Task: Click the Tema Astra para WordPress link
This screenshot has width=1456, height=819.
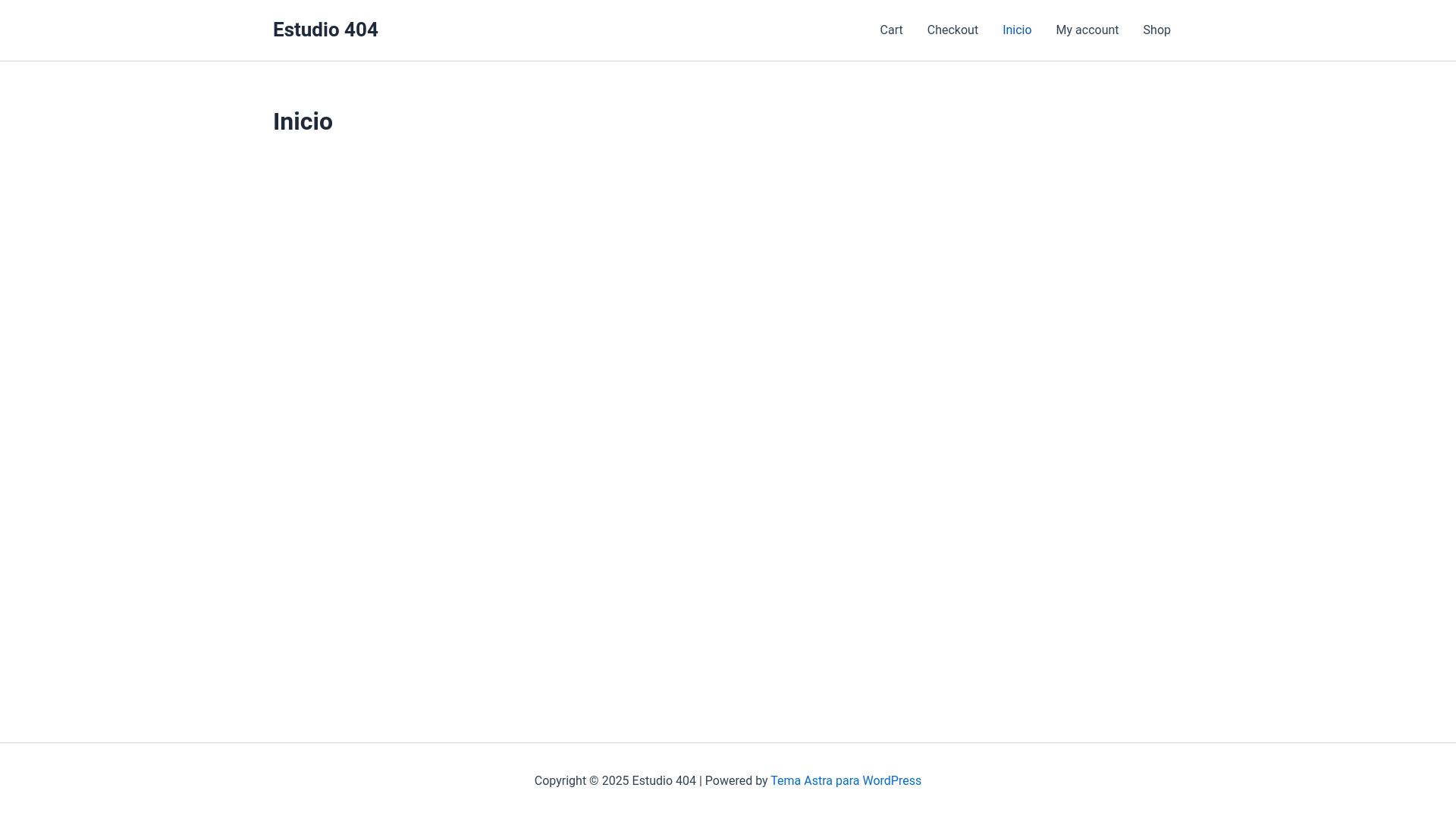Action: (846, 781)
